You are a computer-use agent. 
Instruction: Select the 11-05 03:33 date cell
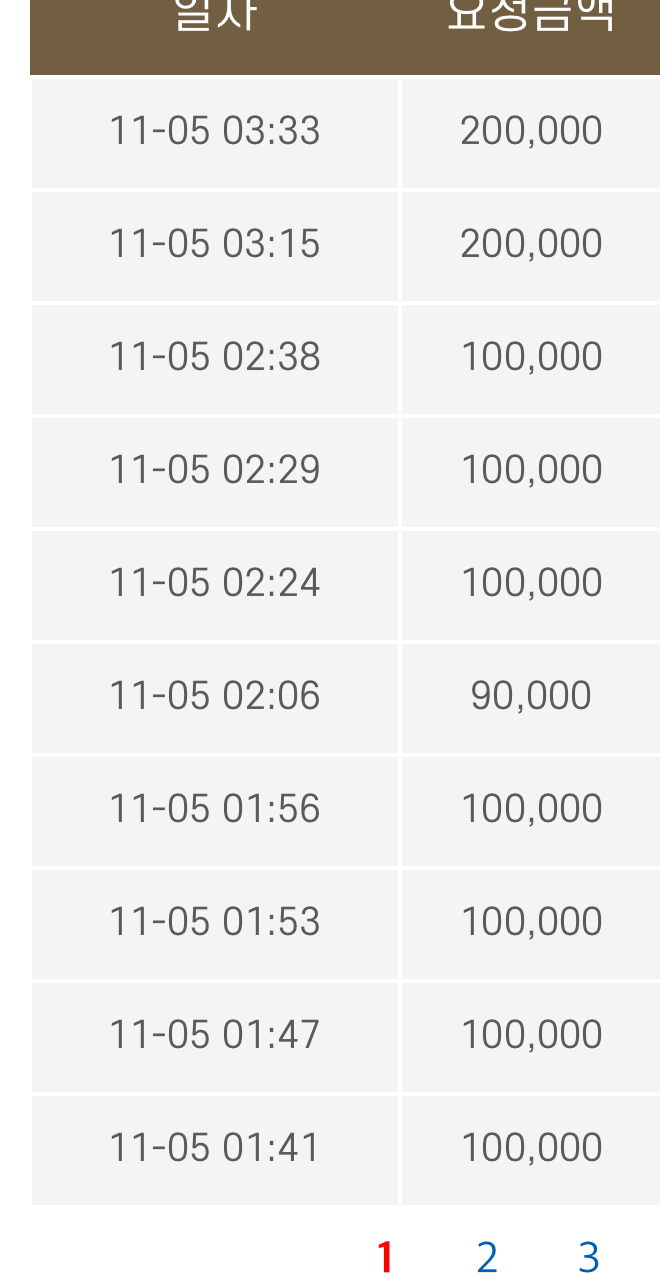[x=215, y=131]
